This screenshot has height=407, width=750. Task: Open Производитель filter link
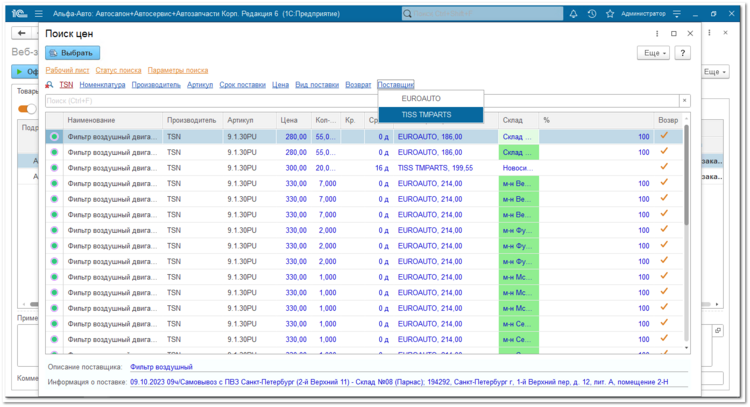156,85
